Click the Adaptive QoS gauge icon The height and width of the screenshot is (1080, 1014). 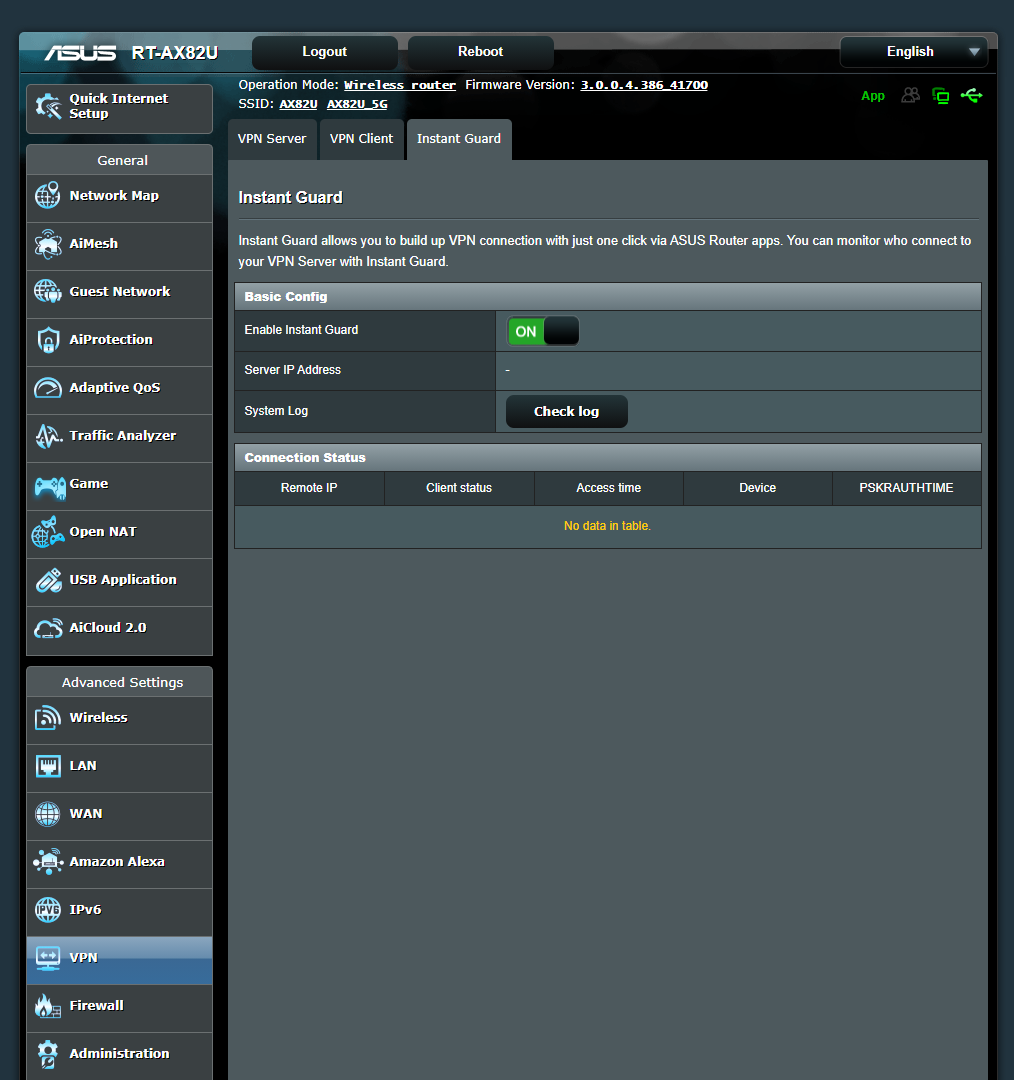pos(48,388)
